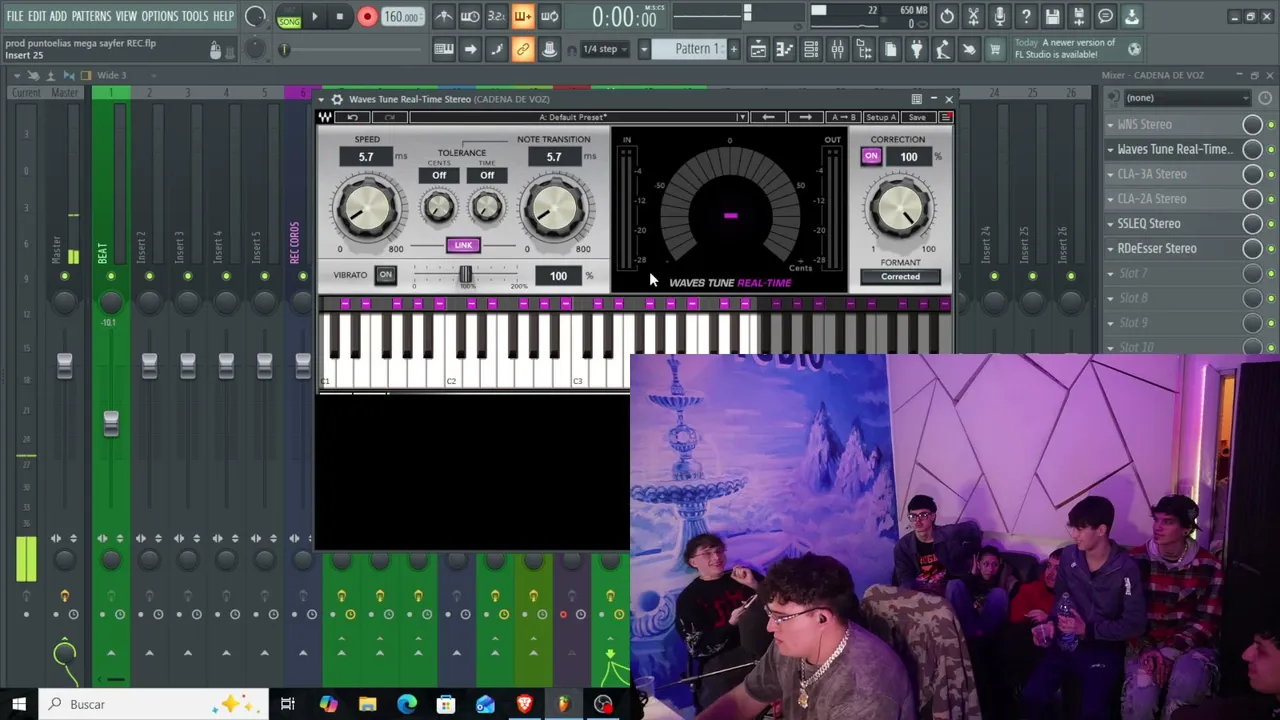
Task: Open the PATTERNS menu
Action: 91,16
